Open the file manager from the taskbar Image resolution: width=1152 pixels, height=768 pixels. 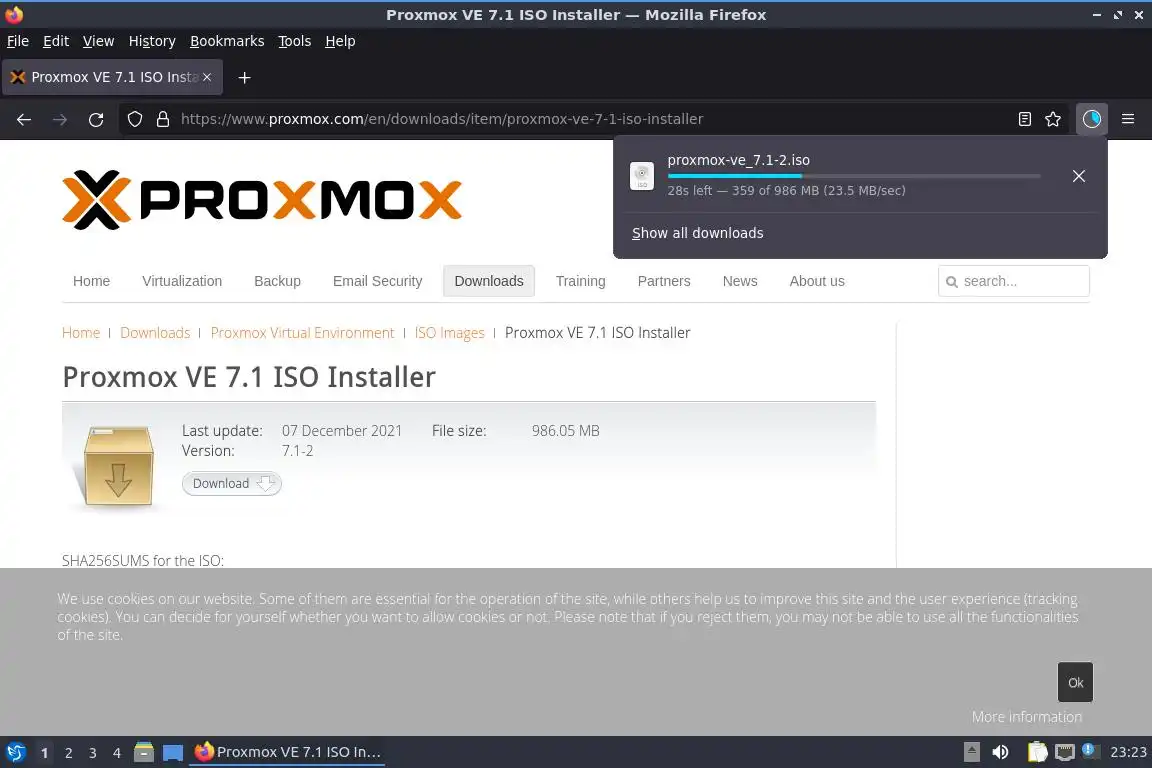pos(144,752)
